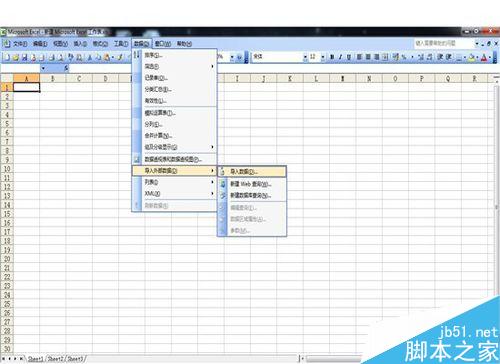Click column header K
500x364 pixels.
pos(290,79)
